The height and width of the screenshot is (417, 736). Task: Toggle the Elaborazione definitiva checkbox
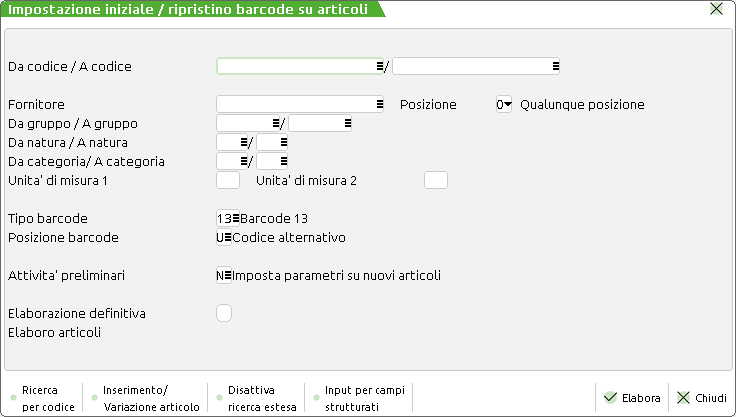point(224,313)
